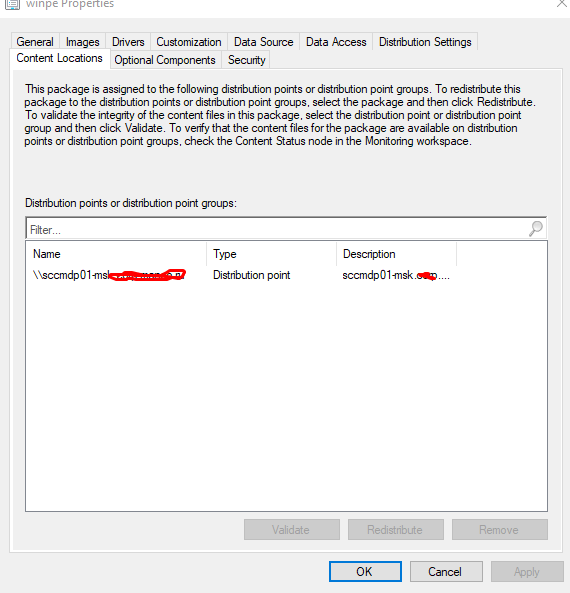The height and width of the screenshot is (593, 570).
Task: Open the Drivers tab
Action: click(x=128, y=42)
